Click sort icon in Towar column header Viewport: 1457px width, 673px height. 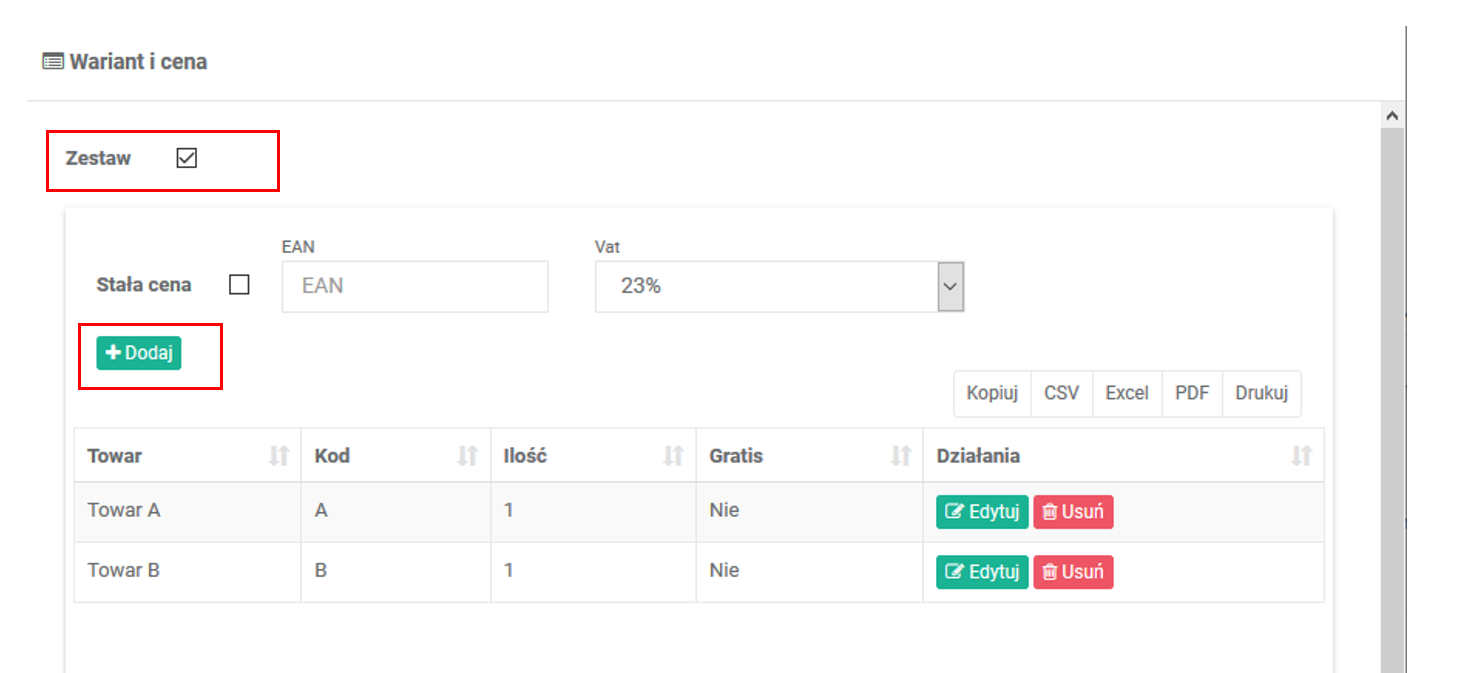point(279,456)
